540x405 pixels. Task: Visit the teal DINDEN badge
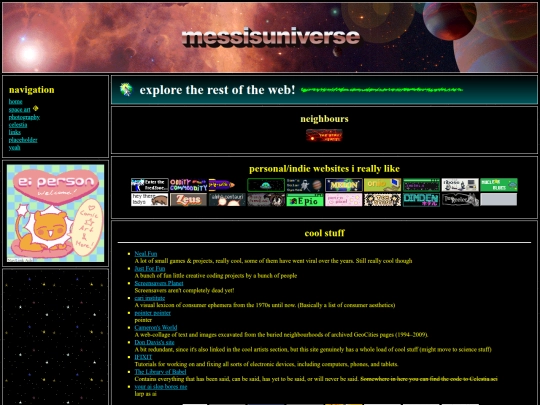tap(422, 199)
